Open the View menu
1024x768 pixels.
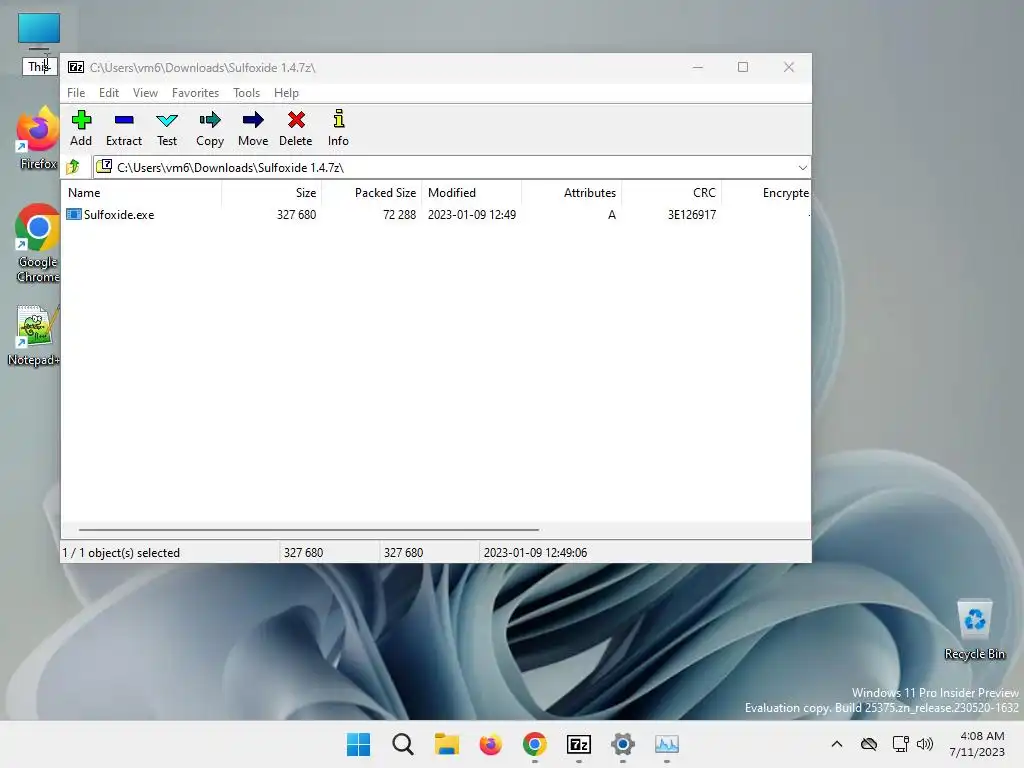pos(145,93)
